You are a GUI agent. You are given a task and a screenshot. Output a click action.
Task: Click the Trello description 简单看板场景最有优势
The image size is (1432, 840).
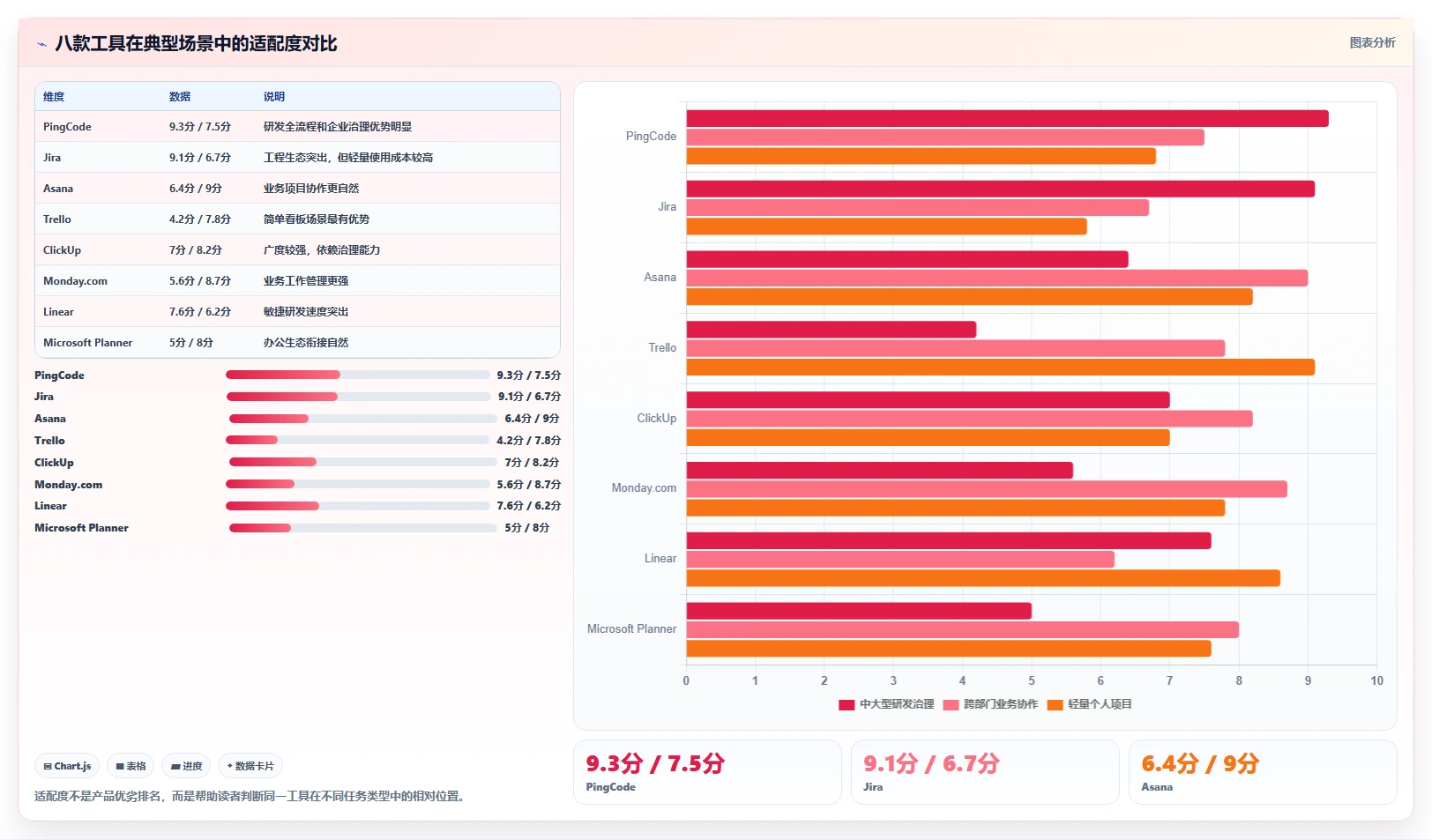tap(317, 219)
